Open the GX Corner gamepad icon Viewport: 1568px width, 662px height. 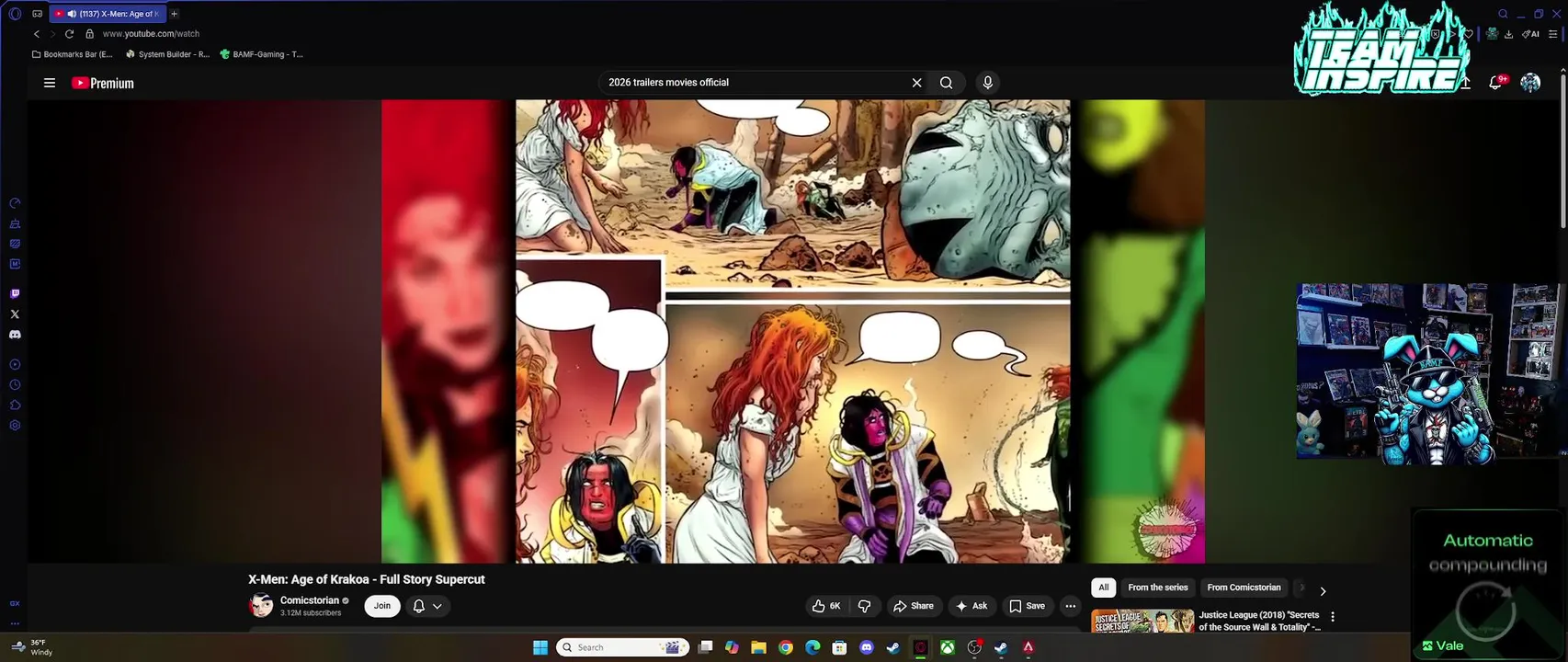(37, 14)
